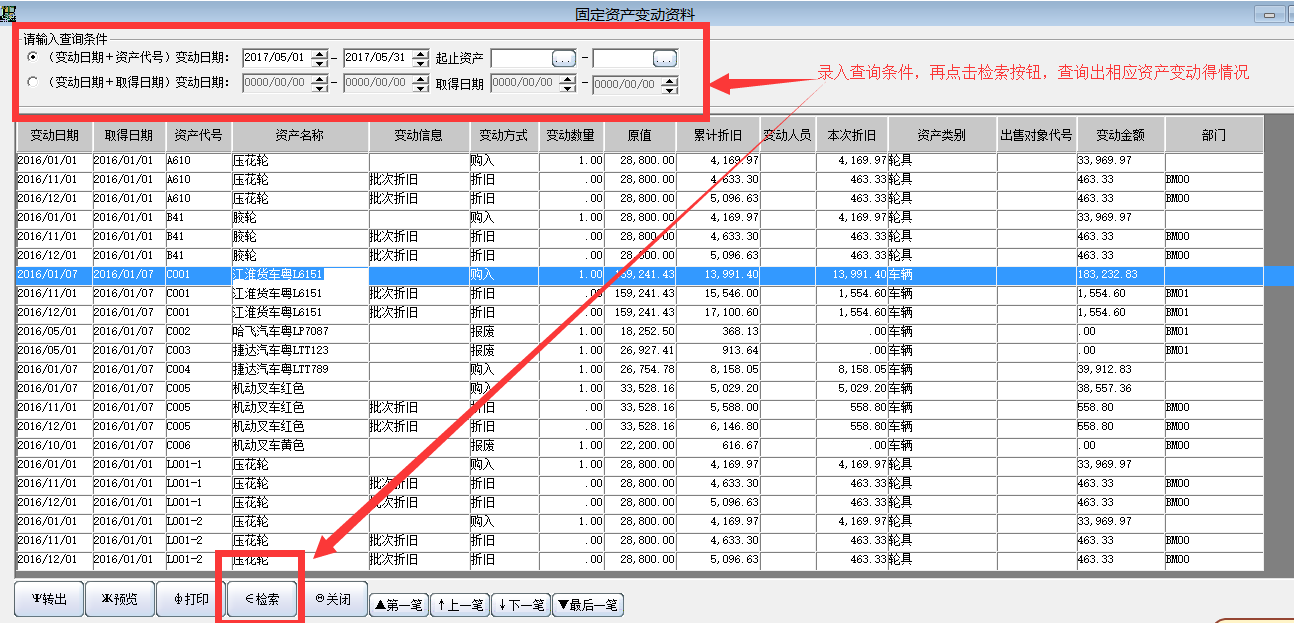This screenshot has width=1294, height=623.
Task: Click the 183,232.83 change amount cell
Action: (x=1120, y=274)
